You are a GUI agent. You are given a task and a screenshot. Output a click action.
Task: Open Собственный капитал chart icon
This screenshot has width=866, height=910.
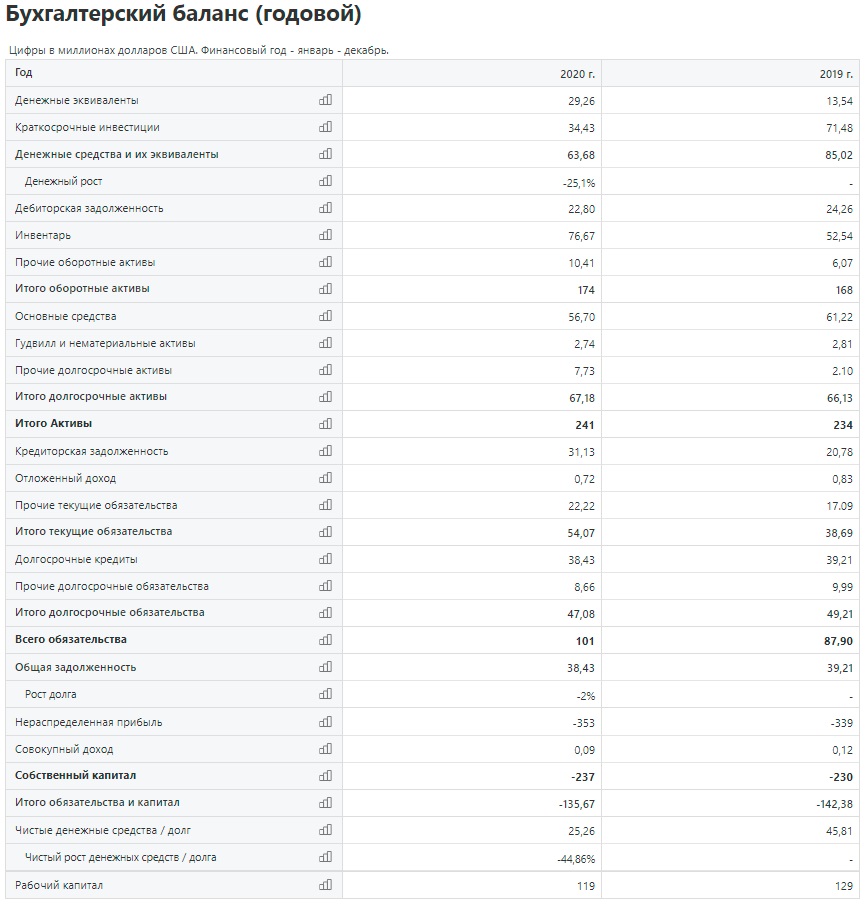click(x=326, y=776)
